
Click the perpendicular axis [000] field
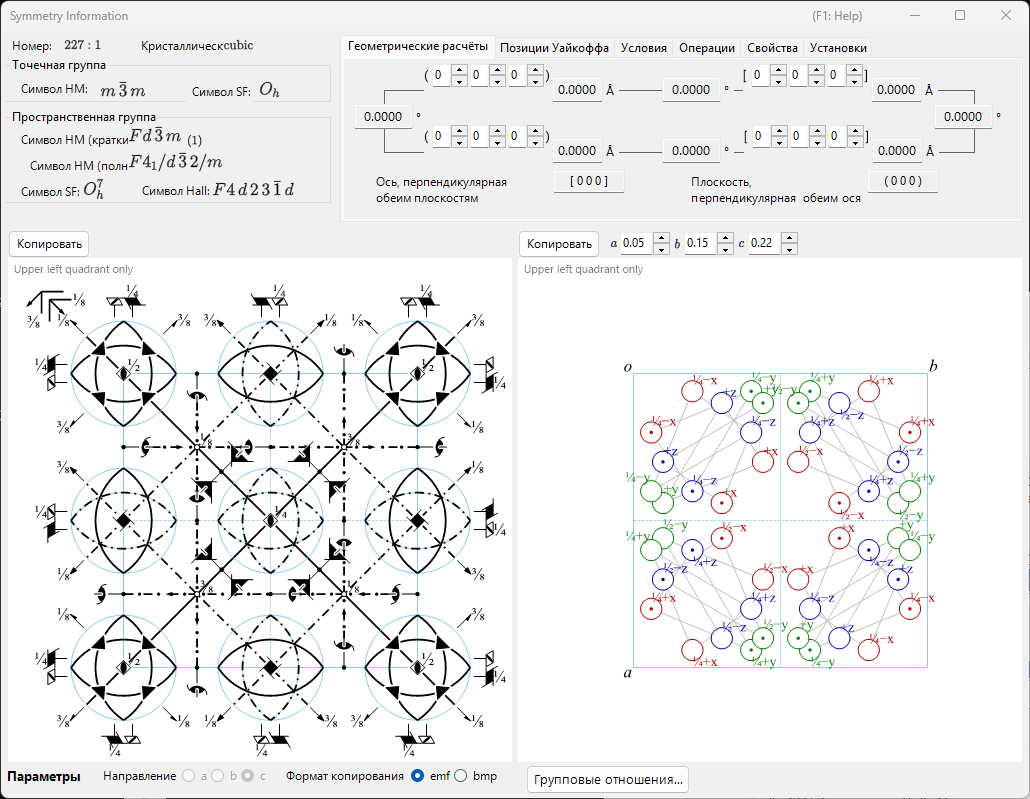[589, 181]
